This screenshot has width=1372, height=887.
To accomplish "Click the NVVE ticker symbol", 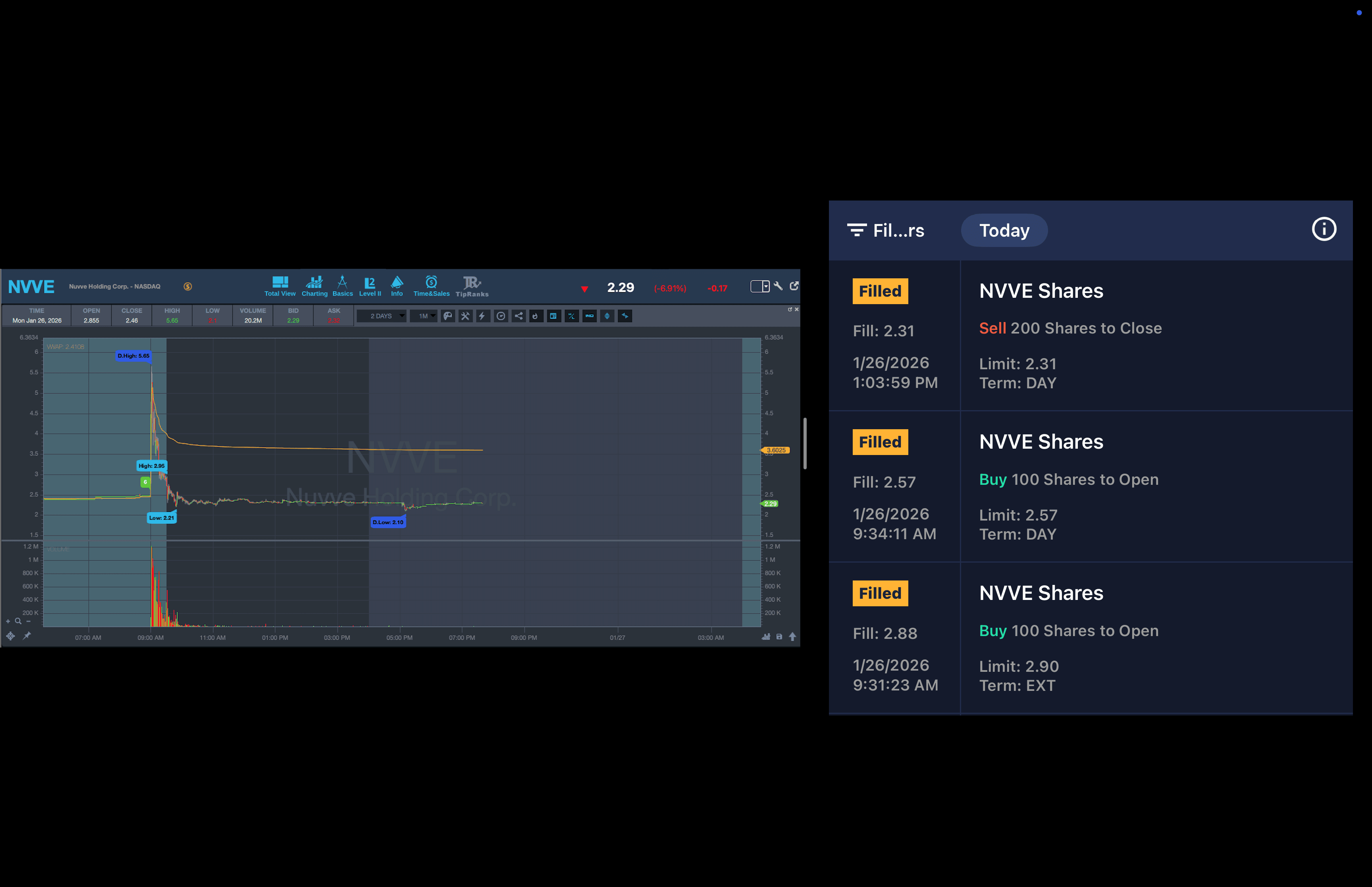I will pyautogui.click(x=31, y=286).
